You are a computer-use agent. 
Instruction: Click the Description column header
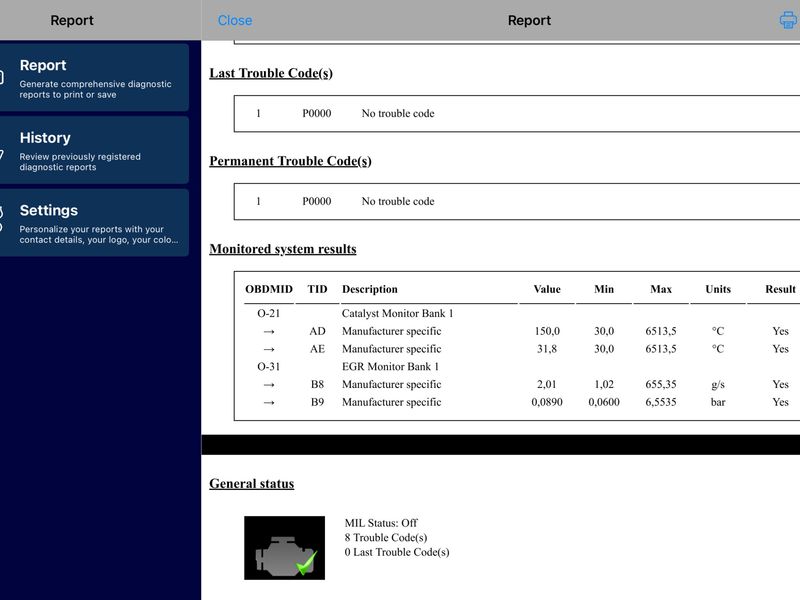(369, 289)
